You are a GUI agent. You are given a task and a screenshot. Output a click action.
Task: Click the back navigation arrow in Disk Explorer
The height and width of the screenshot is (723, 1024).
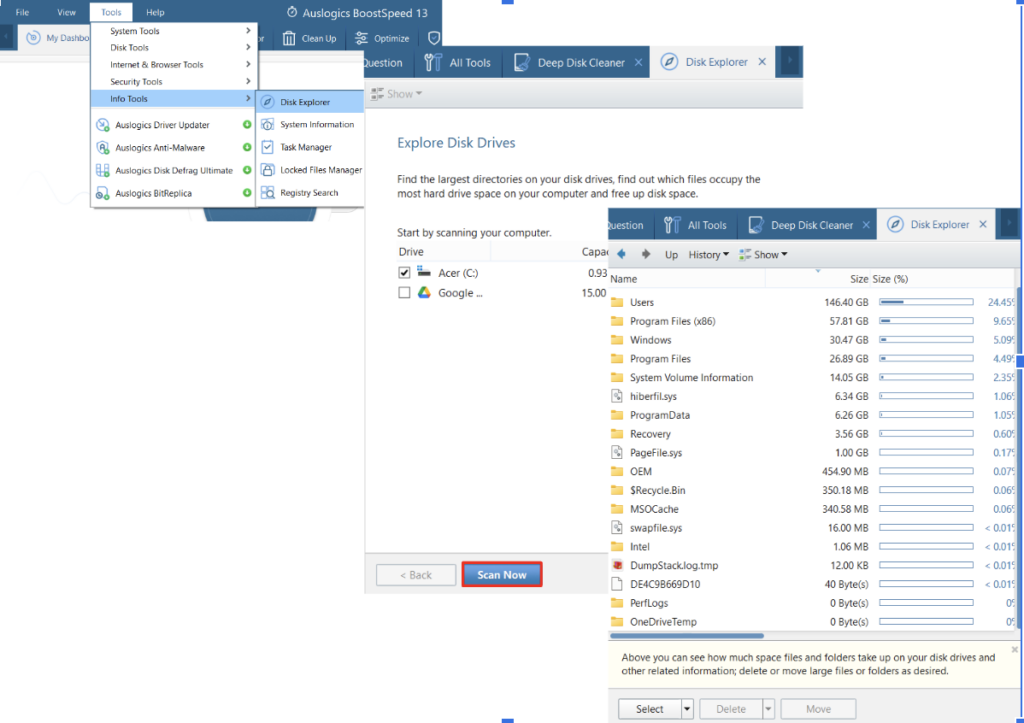pos(622,254)
